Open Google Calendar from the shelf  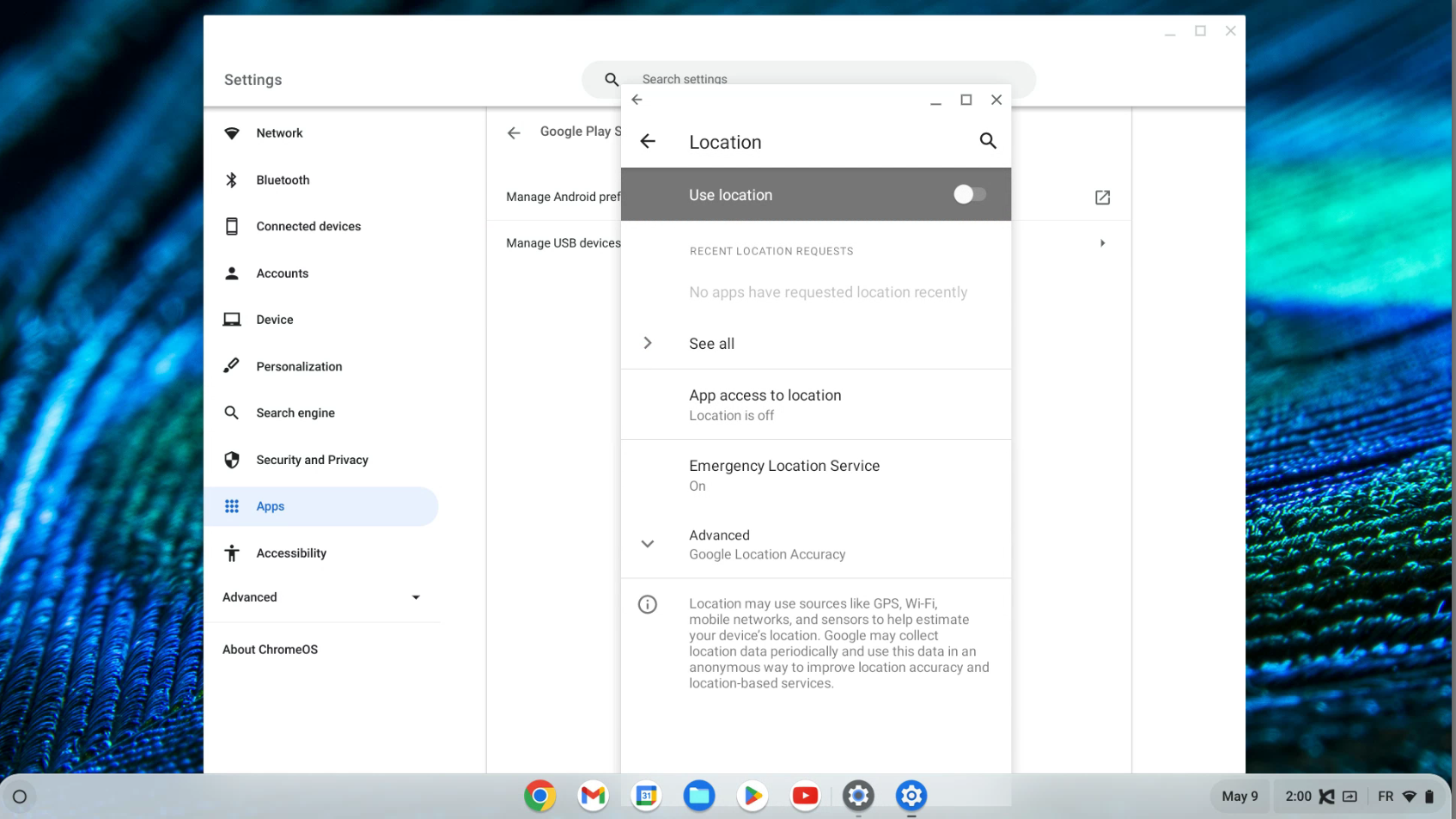(x=646, y=796)
